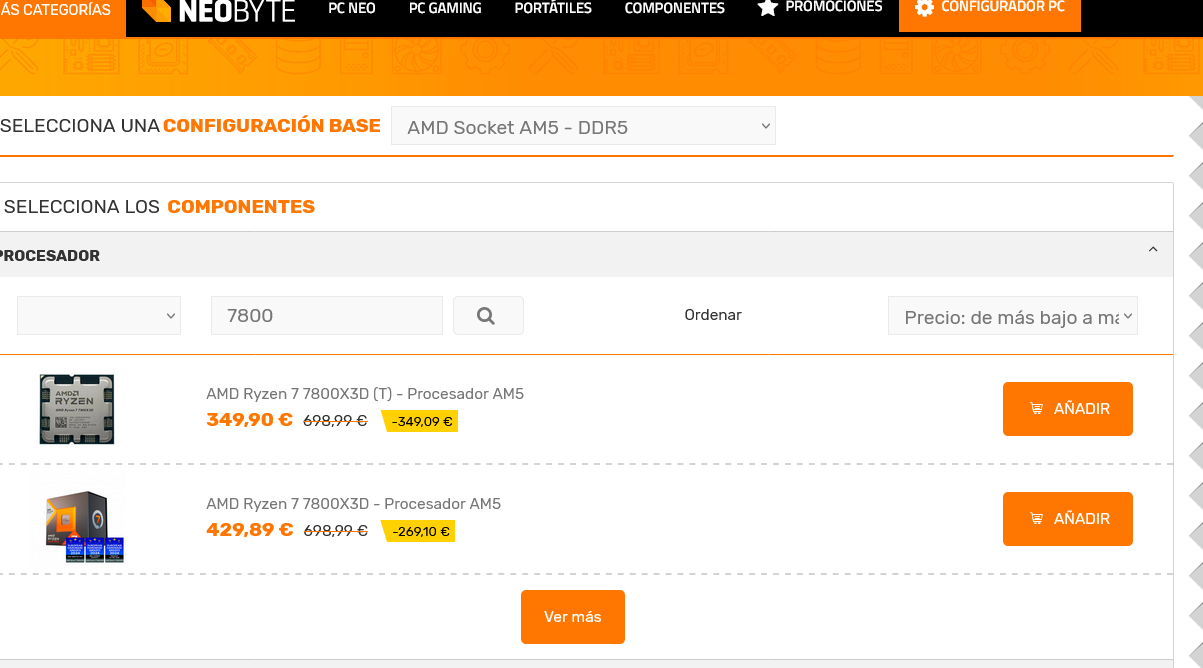
Task: Open AMD Ryzen 7 7800X3D (T) product link
Action: click(365, 394)
